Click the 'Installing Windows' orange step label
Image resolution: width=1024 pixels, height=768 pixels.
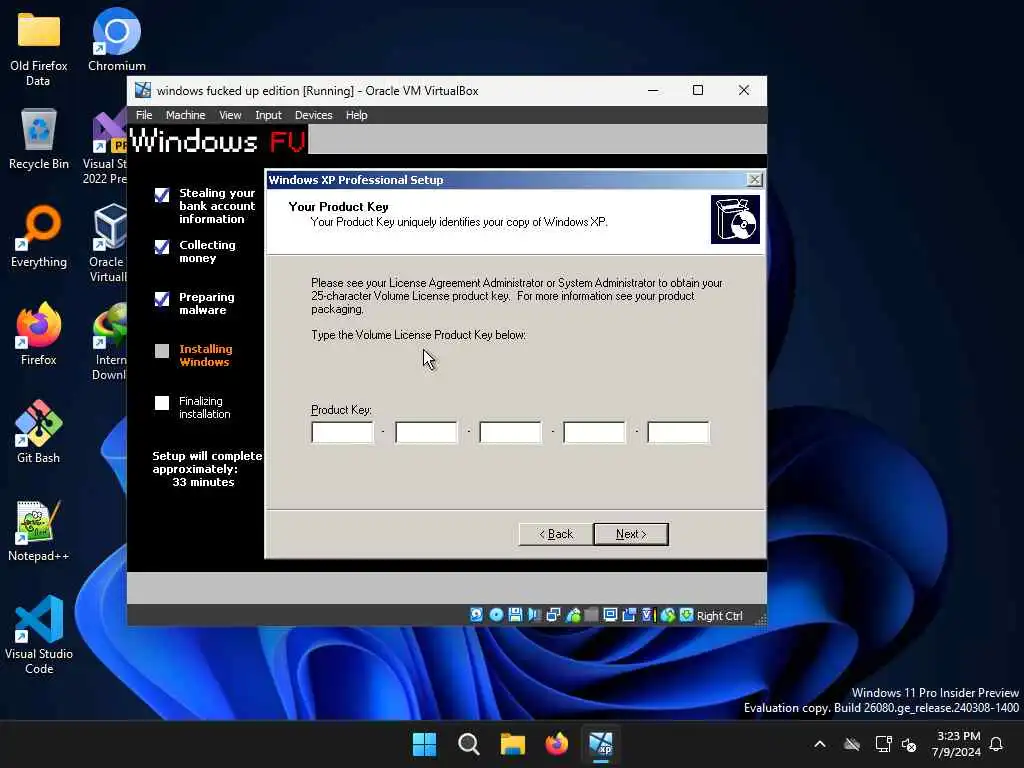coord(205,355)
